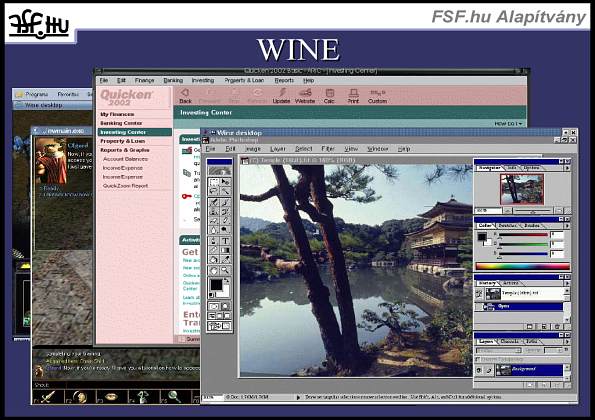This screenshot has width=595, height=420.
Task: Click the Navigator zoom slider
Action: 533,211
